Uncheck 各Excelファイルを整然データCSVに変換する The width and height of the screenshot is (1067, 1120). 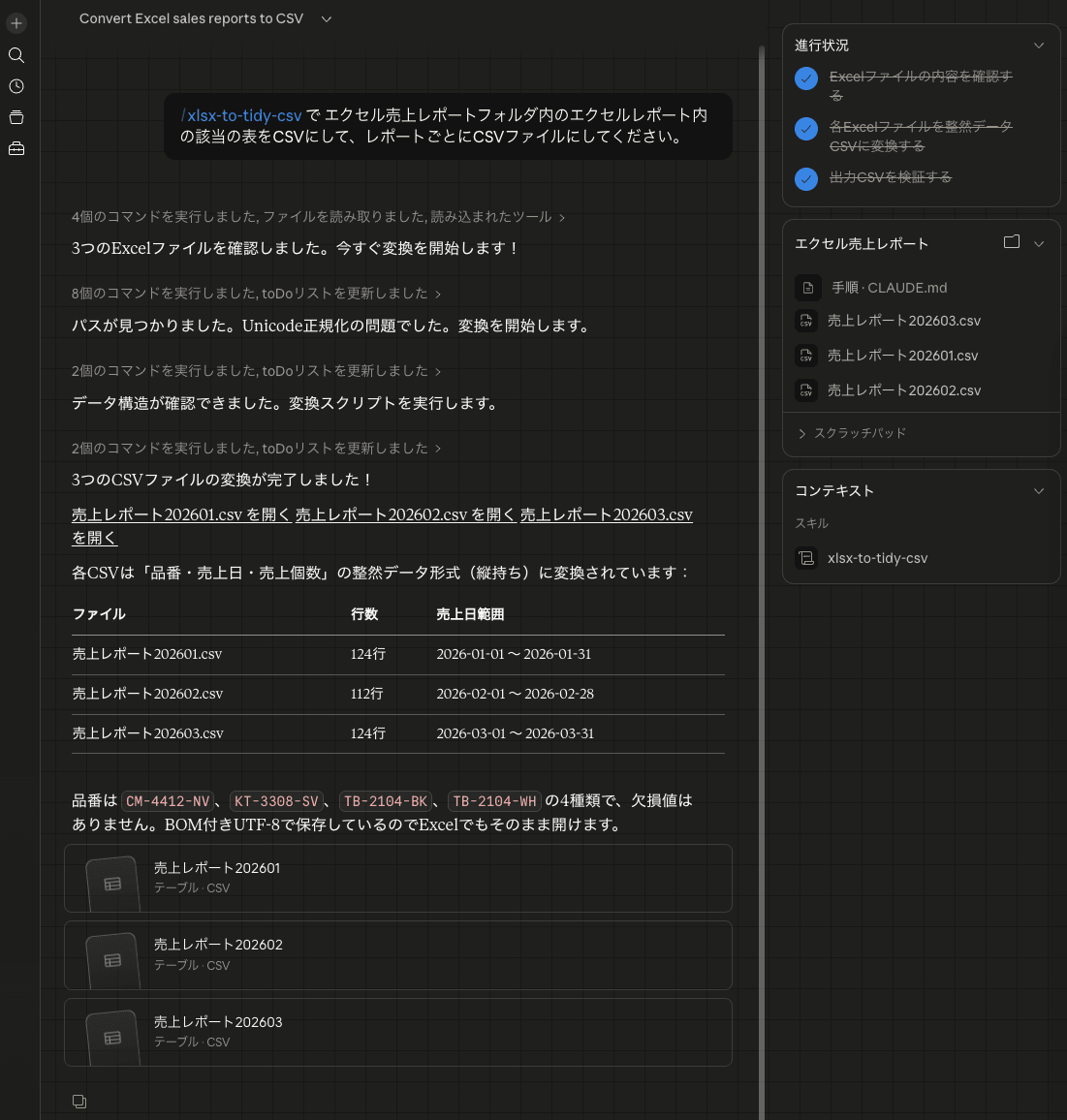click(x=805, y=129)
